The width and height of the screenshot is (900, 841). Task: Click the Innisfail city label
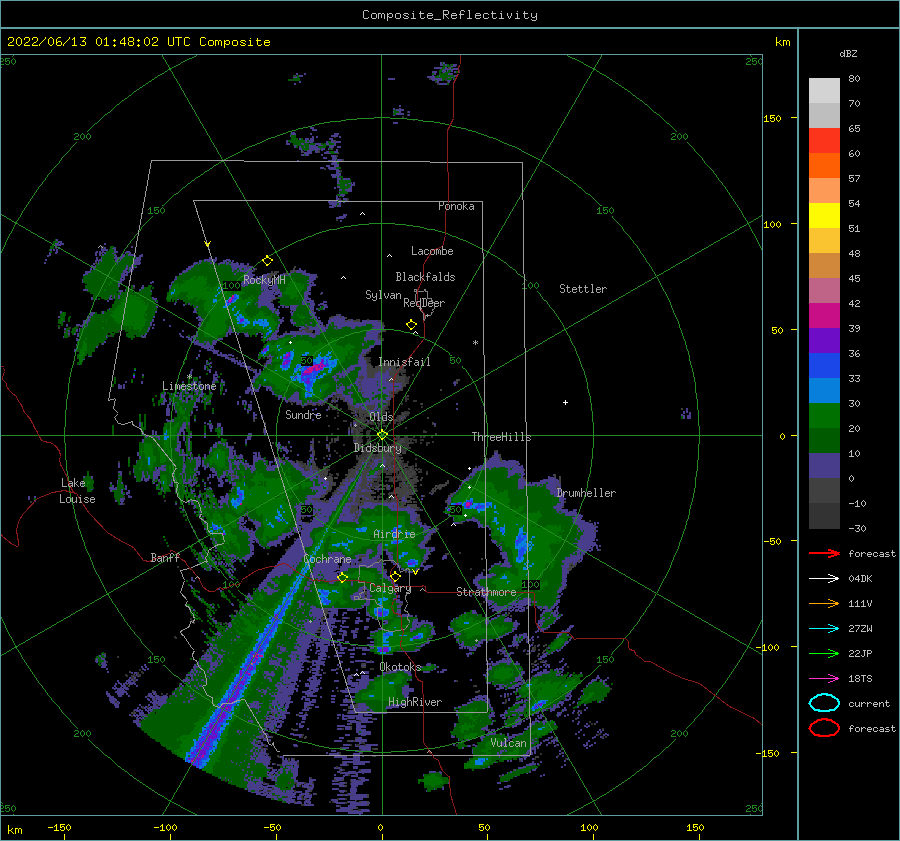pyautogui.click(x=404, y=362)
